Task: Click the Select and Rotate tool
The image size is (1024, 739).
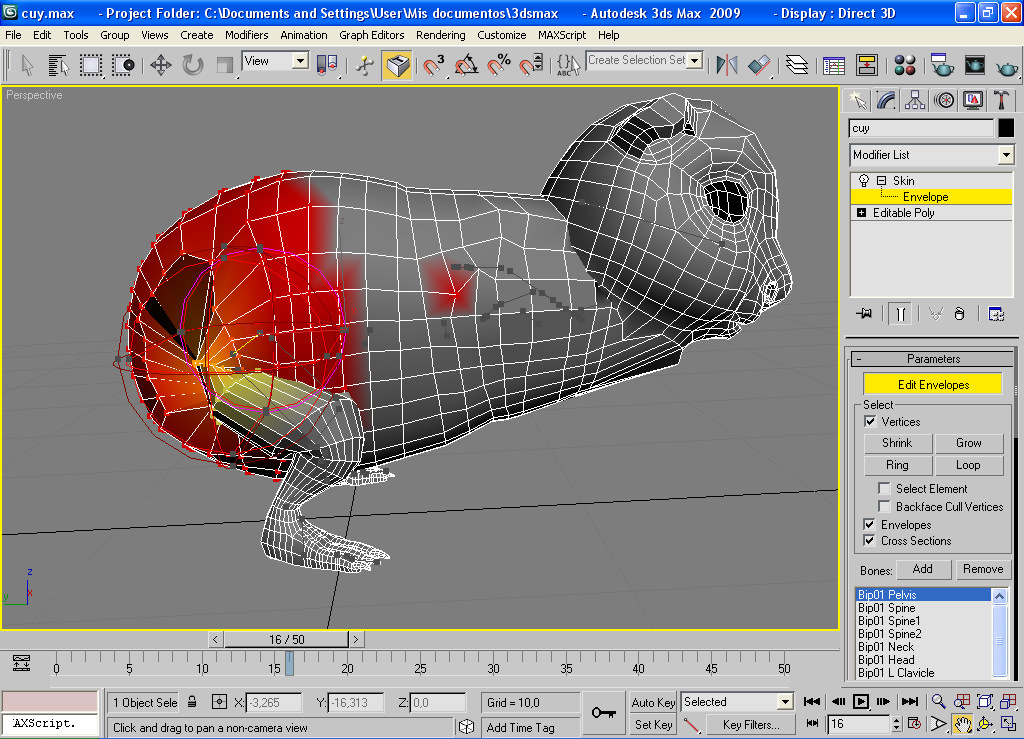Action: point(193,66)
